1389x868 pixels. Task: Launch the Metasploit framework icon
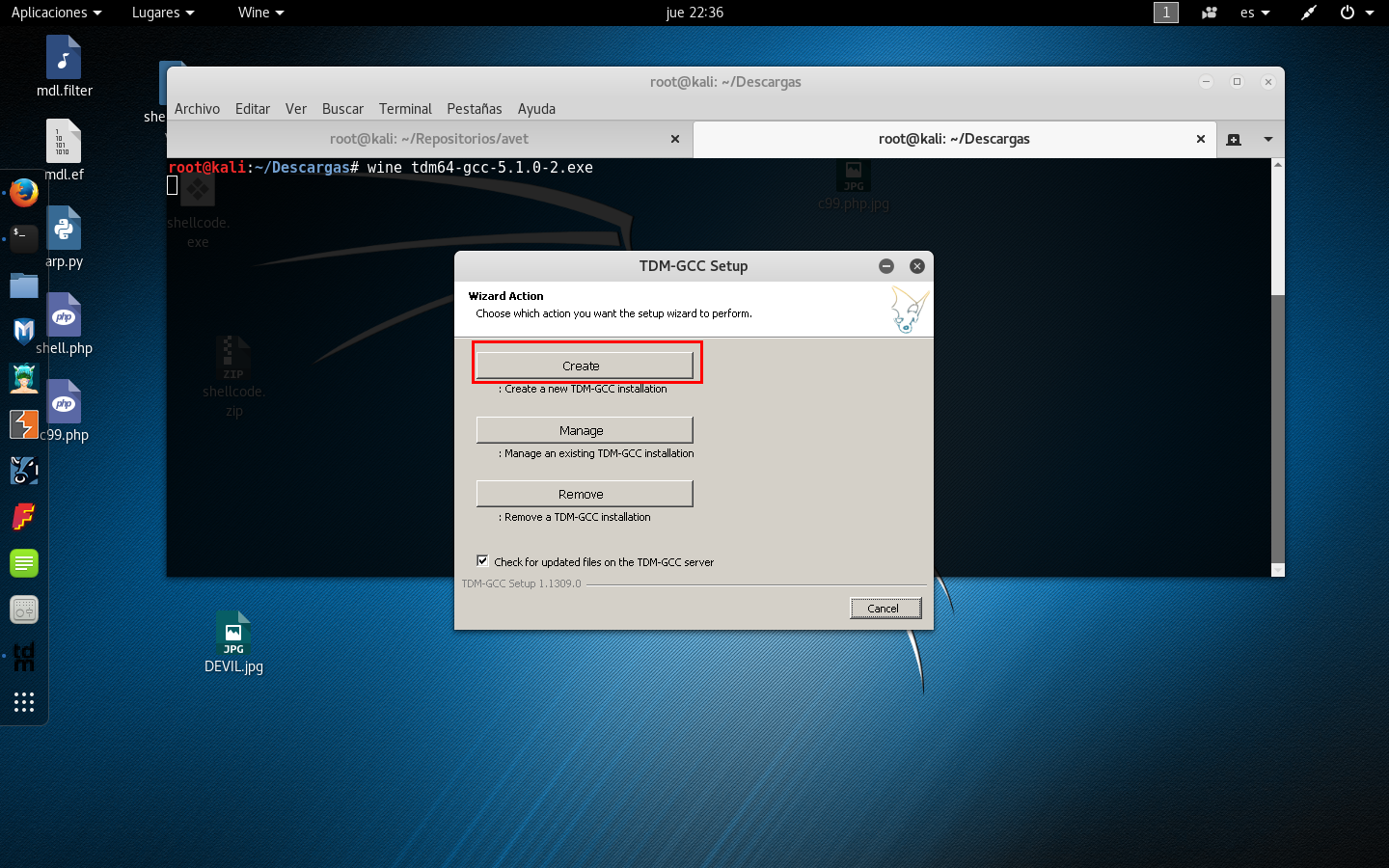tap(23, 331)
